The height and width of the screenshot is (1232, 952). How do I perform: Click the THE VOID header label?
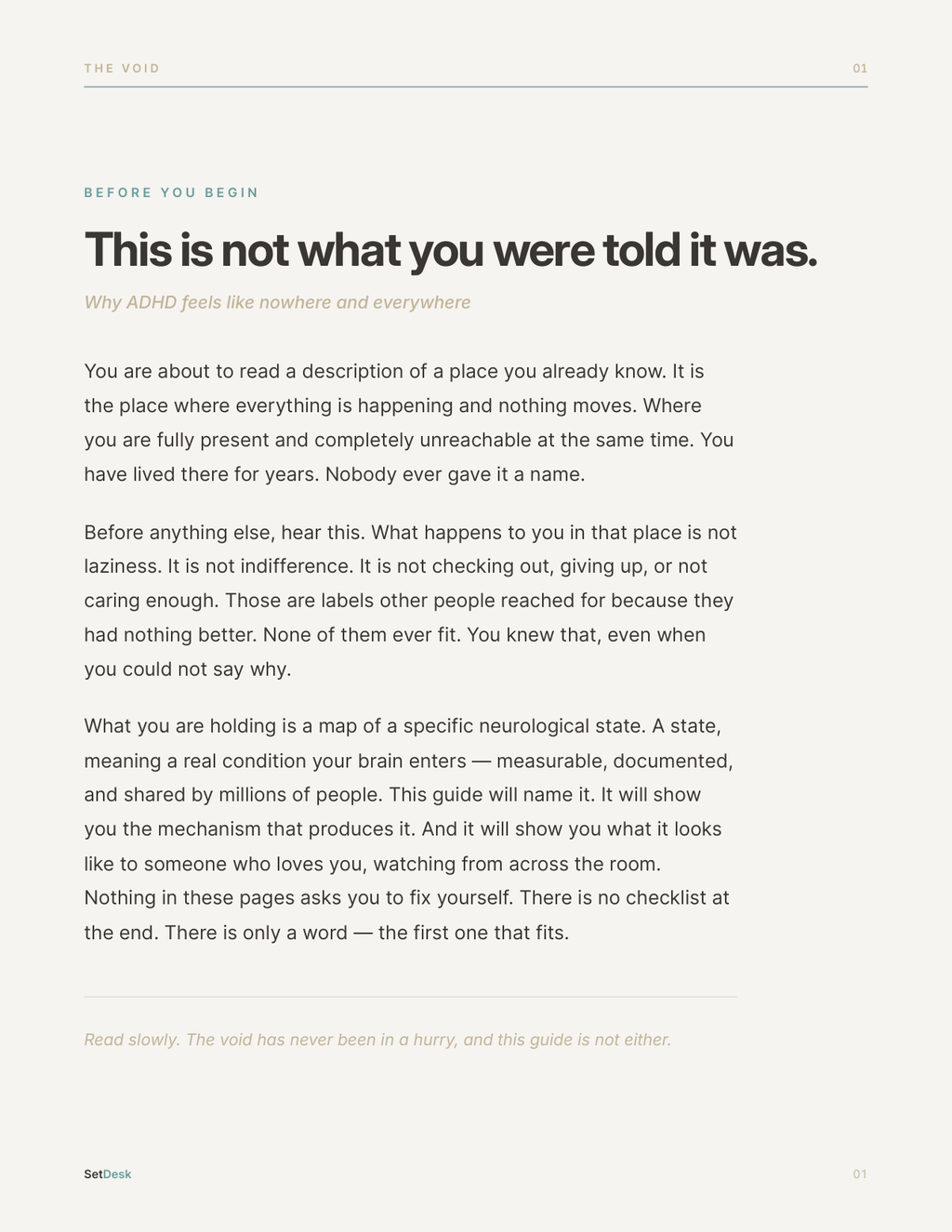[x=122, y=69]
